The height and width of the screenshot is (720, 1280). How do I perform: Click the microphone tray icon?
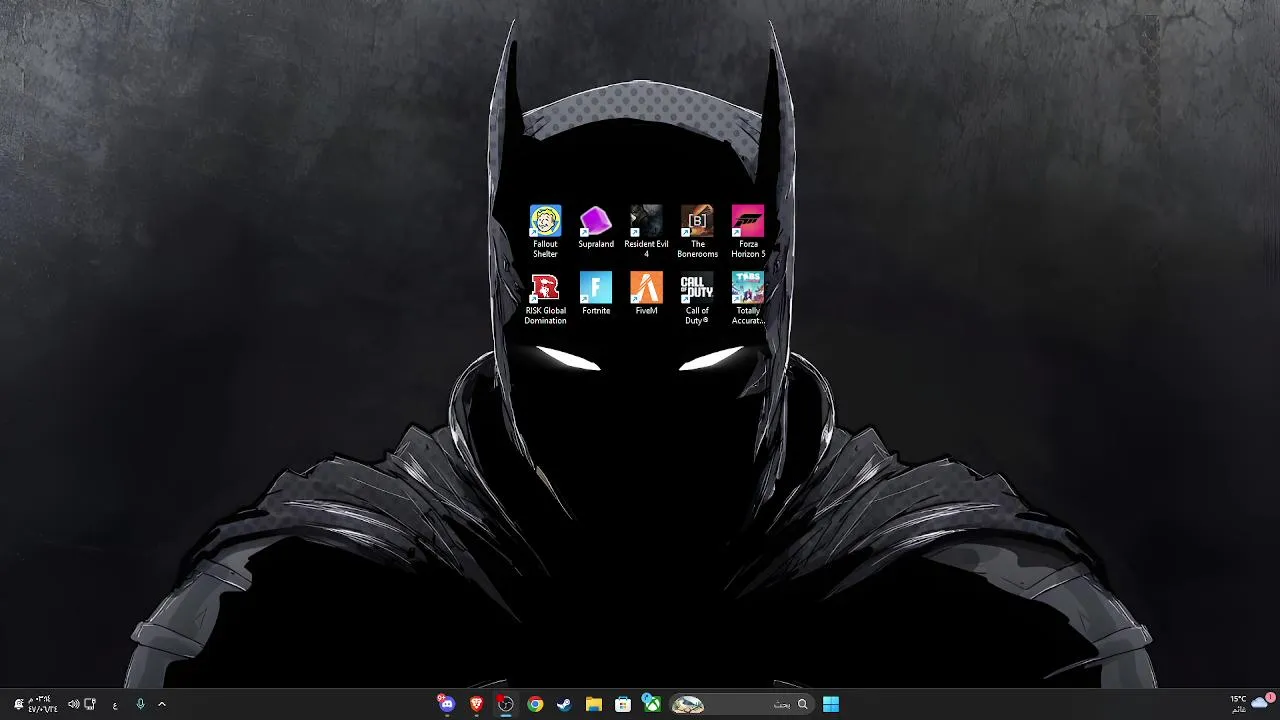click(140, 704)
